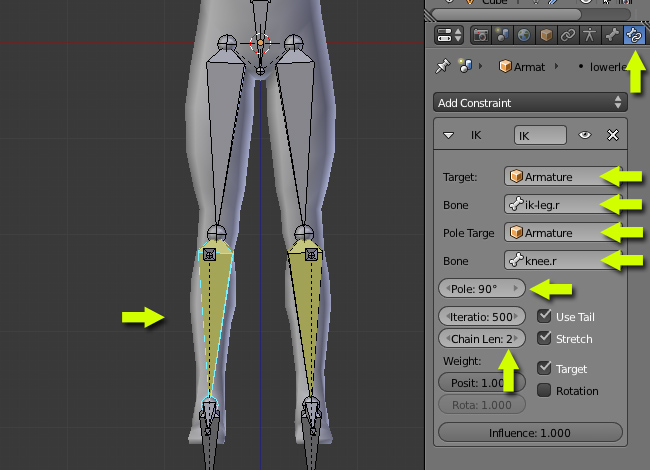650x470 pixels.
Task: Toggle IK constraint visibility eye
Action: (585, 135)
